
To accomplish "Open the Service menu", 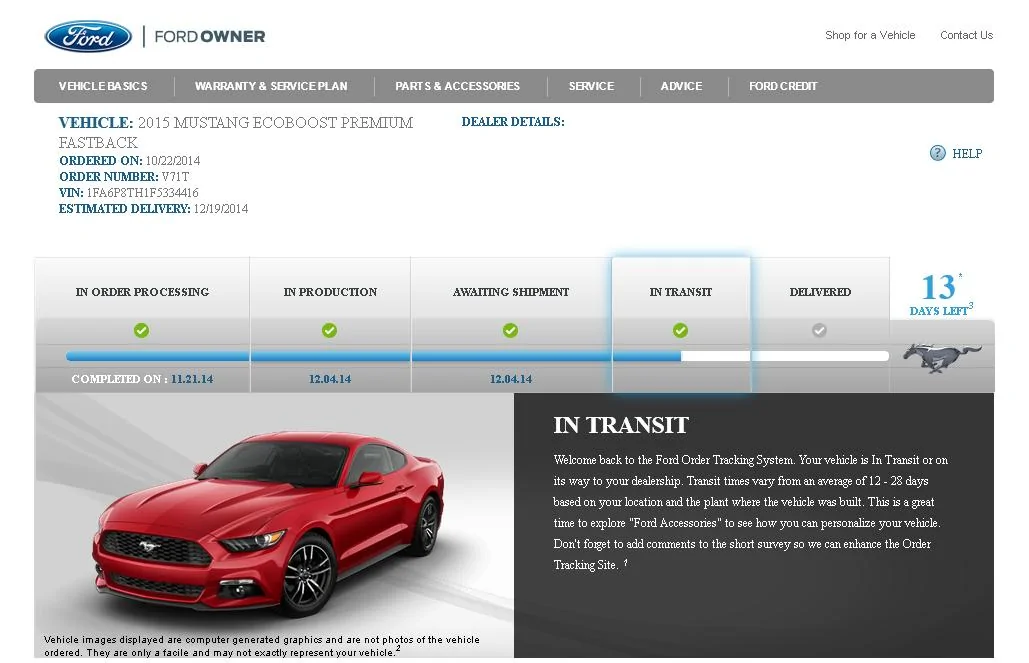I will (591, 86).
